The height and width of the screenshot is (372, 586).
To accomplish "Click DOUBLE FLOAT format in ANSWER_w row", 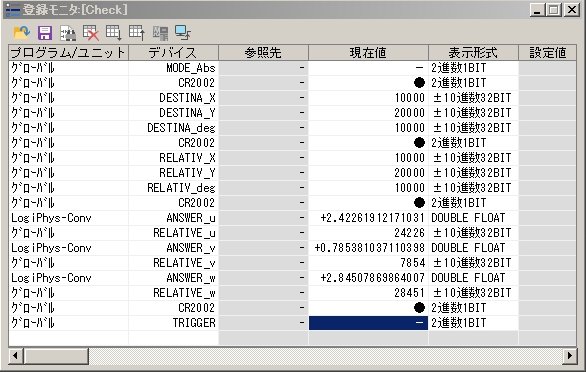I will click(474, 278).
